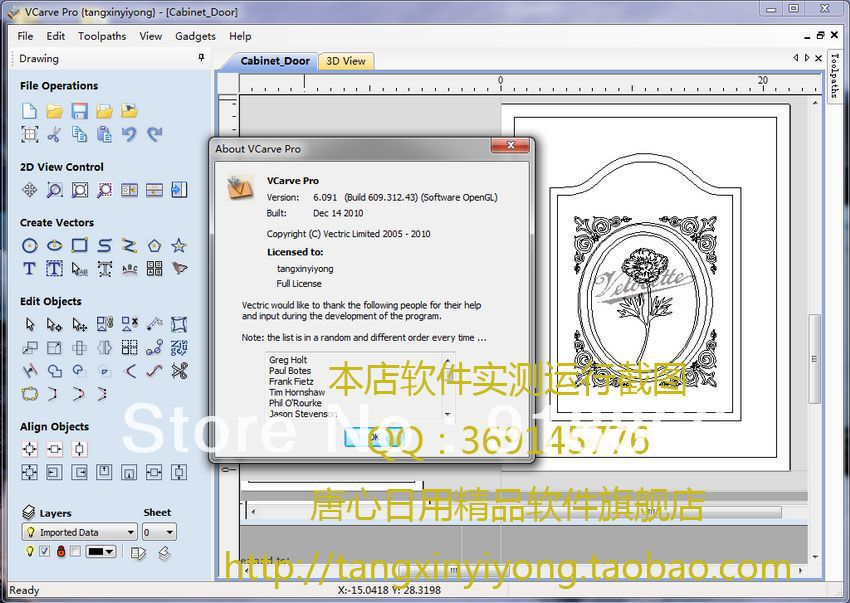The width and height of the screenshot is (850, 603).
Task: Create a new file with blank page icon
Action: pyautogui.click(x=29, y=111)
